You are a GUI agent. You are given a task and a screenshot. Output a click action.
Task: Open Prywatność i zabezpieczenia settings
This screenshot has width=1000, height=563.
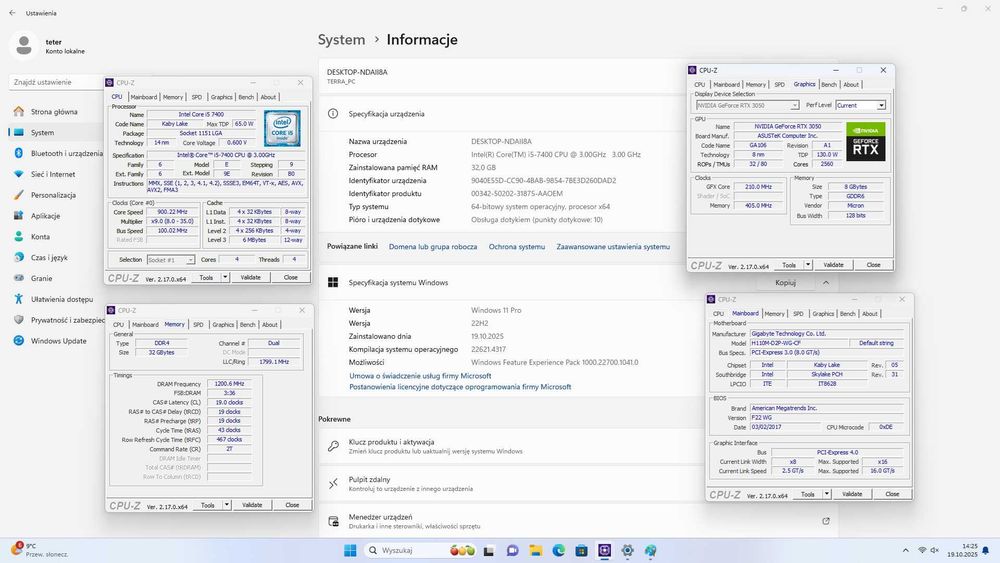pos(57,320)
